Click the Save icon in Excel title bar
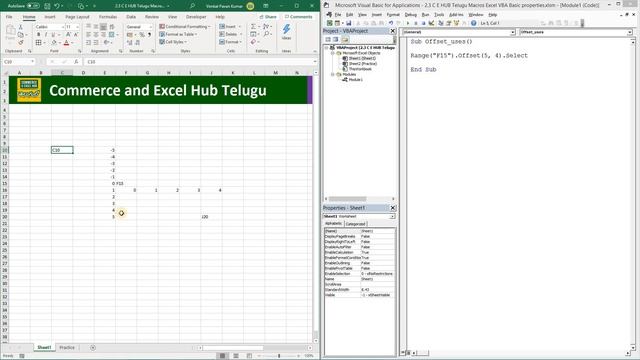Screen dimensions: 640x360 (47, 6)
